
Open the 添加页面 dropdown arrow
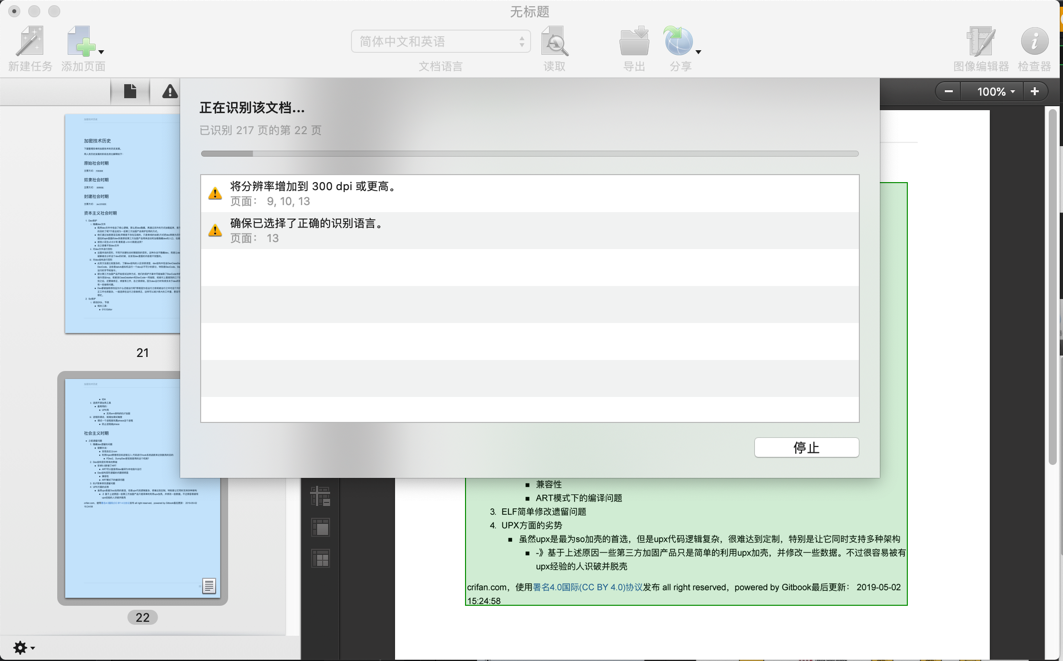101,52
